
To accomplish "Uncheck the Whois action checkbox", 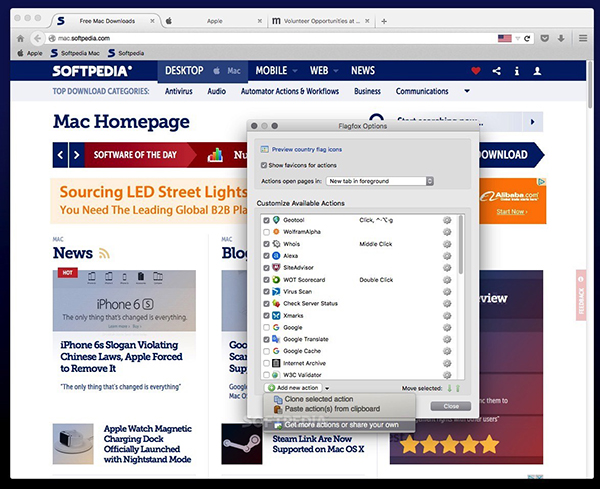I will point(267,244).
